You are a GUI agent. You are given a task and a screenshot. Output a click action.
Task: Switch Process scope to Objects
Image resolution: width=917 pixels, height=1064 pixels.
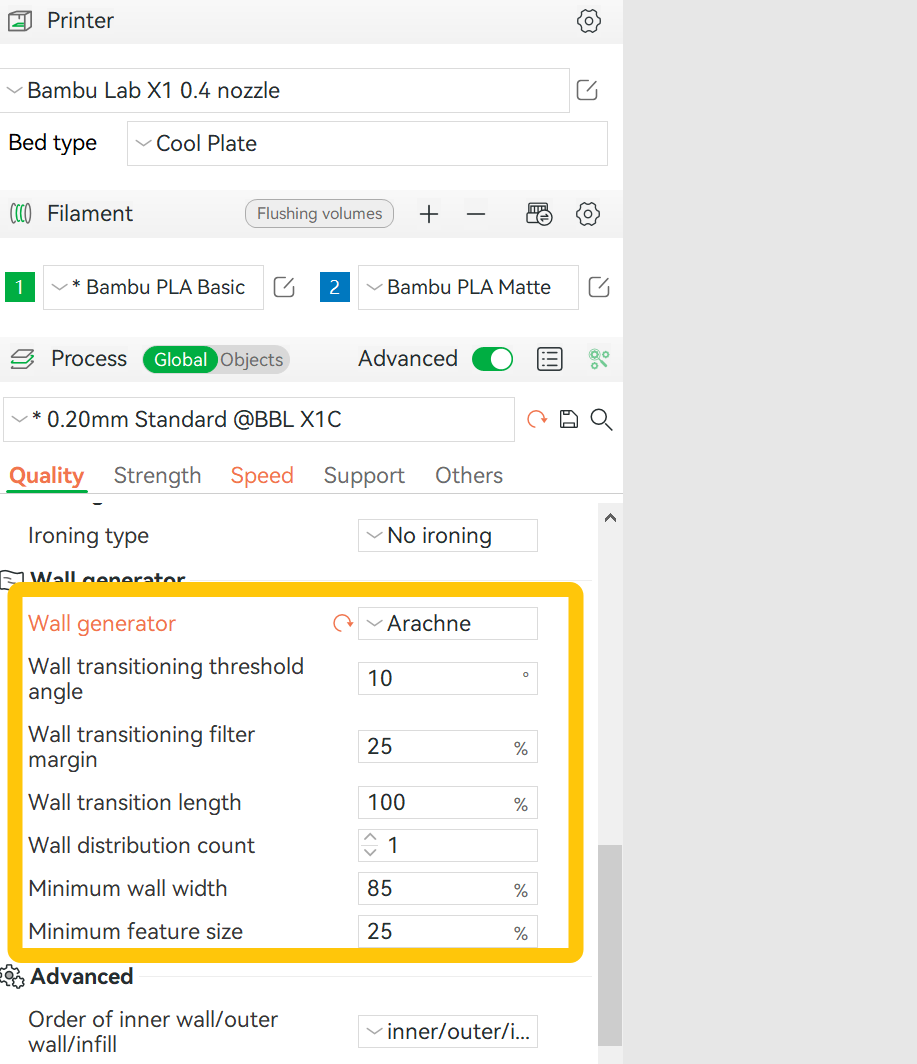(253, 359)
